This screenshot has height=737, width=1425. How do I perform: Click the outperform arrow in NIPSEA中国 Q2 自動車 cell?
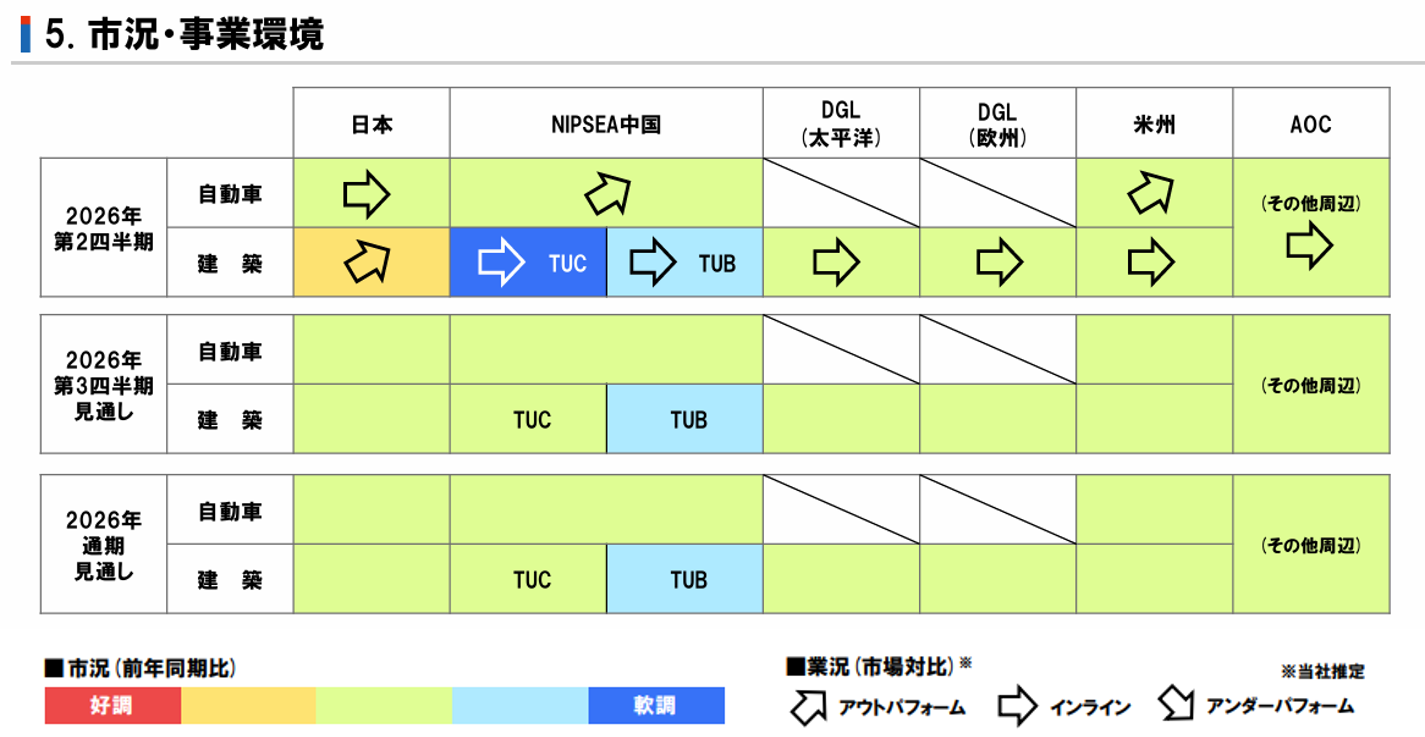coord(608,194)
